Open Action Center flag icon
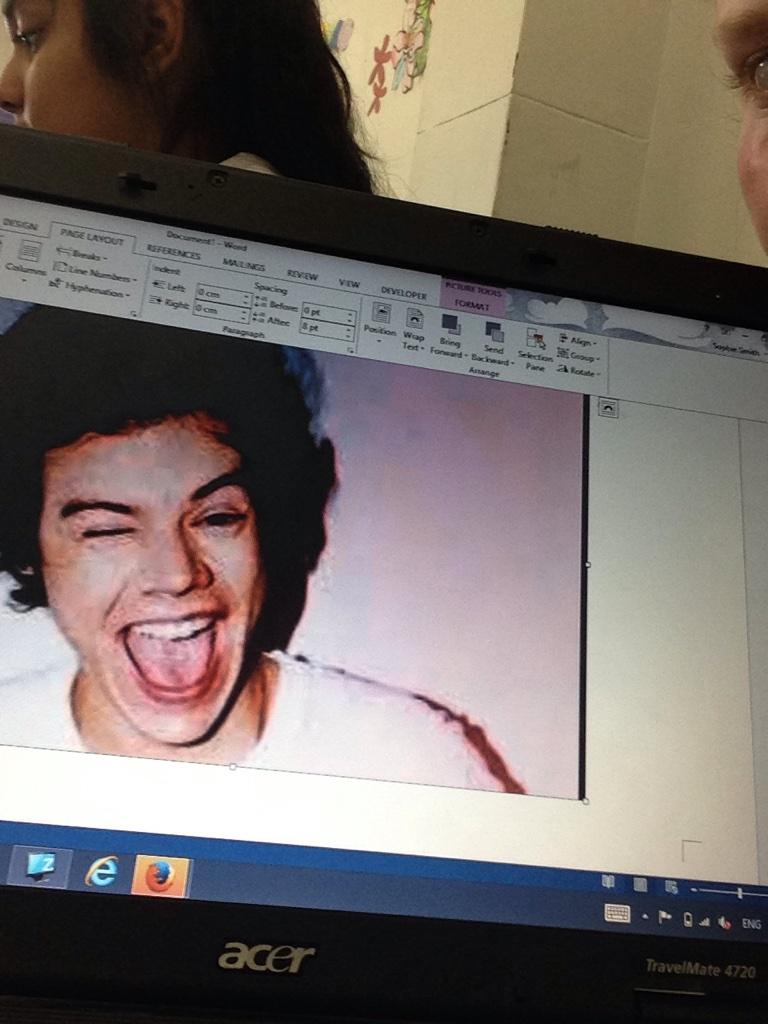Screen dimensions: 768x1024 (665, 918)
